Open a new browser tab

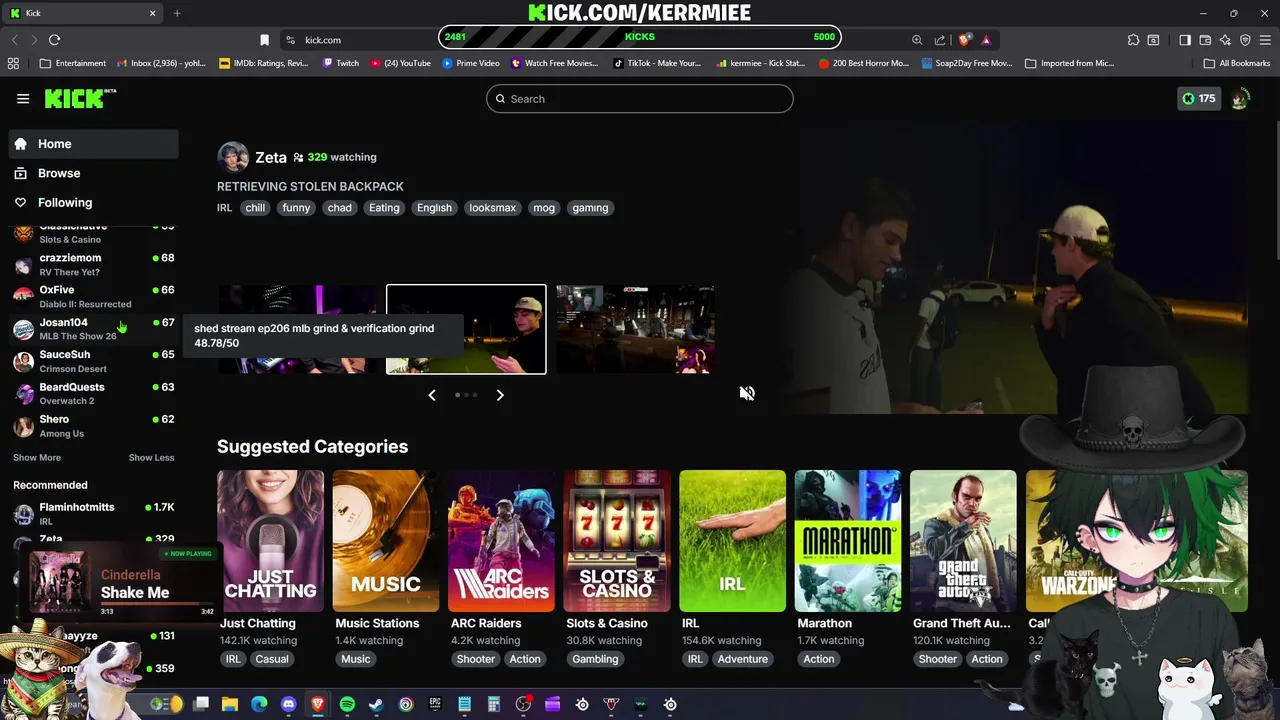pos(177,13)
